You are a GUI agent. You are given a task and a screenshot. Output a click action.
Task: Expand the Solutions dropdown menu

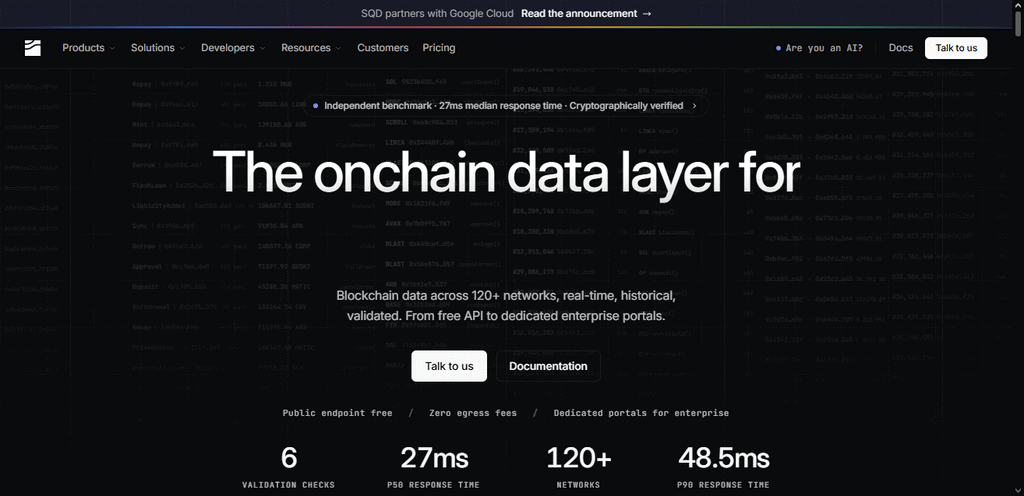158,48
